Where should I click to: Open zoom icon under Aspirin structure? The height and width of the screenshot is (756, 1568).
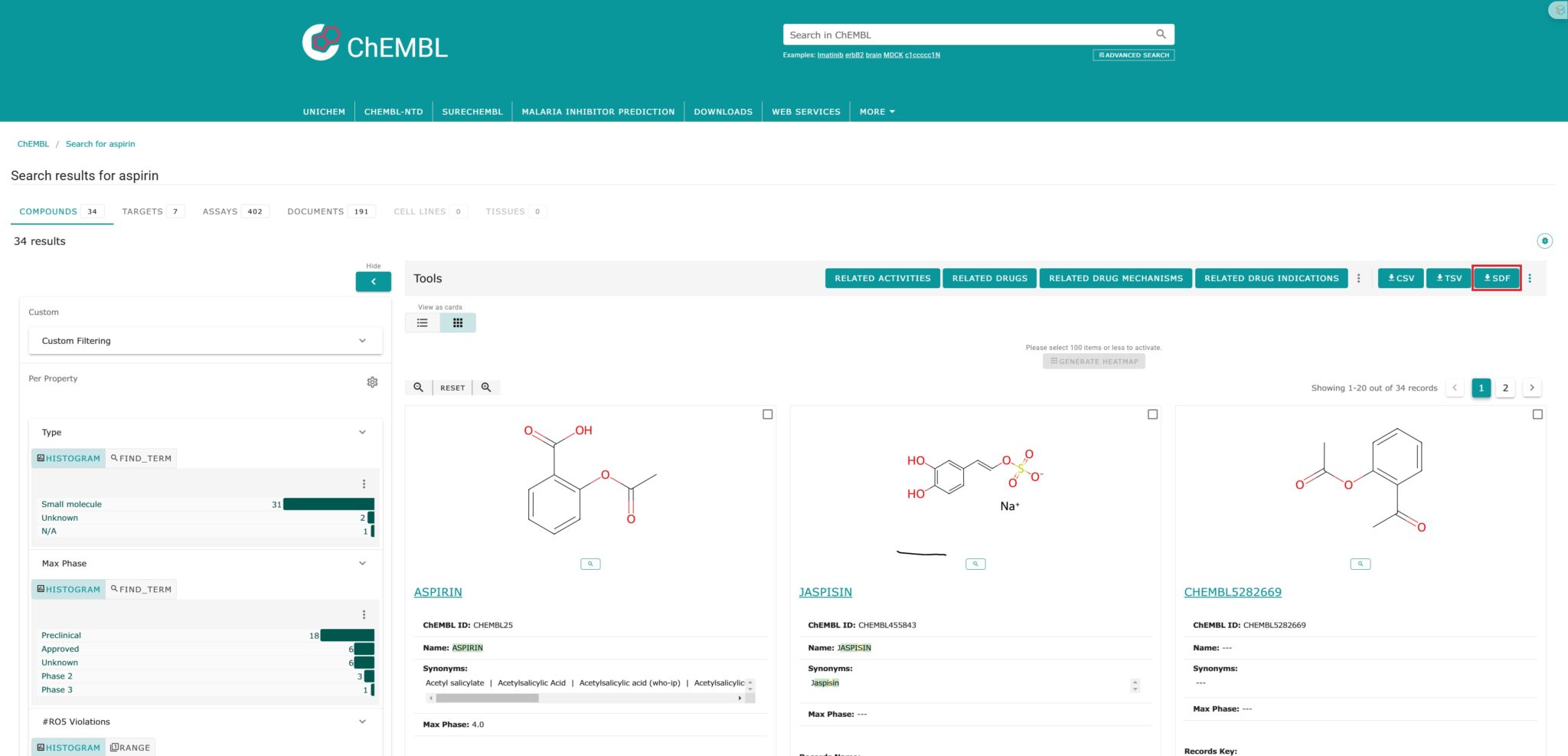pyautogui.click(x=590, y=565)
